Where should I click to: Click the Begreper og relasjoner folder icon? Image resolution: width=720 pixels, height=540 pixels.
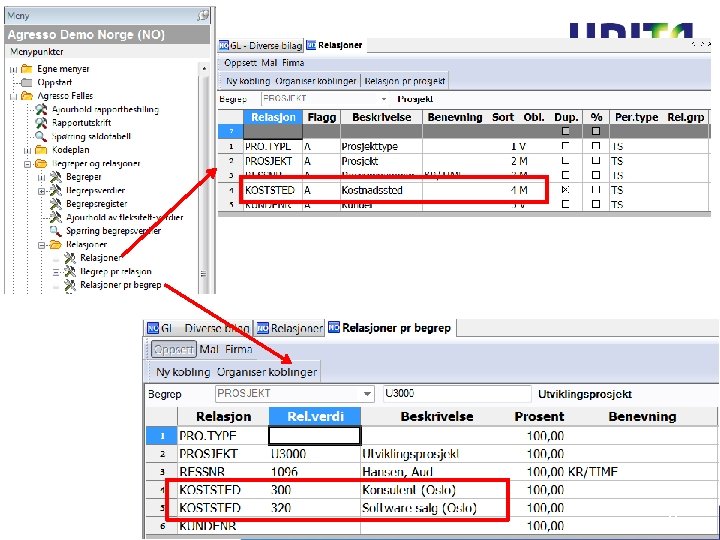pyautogui.click(x=41, y=163)
